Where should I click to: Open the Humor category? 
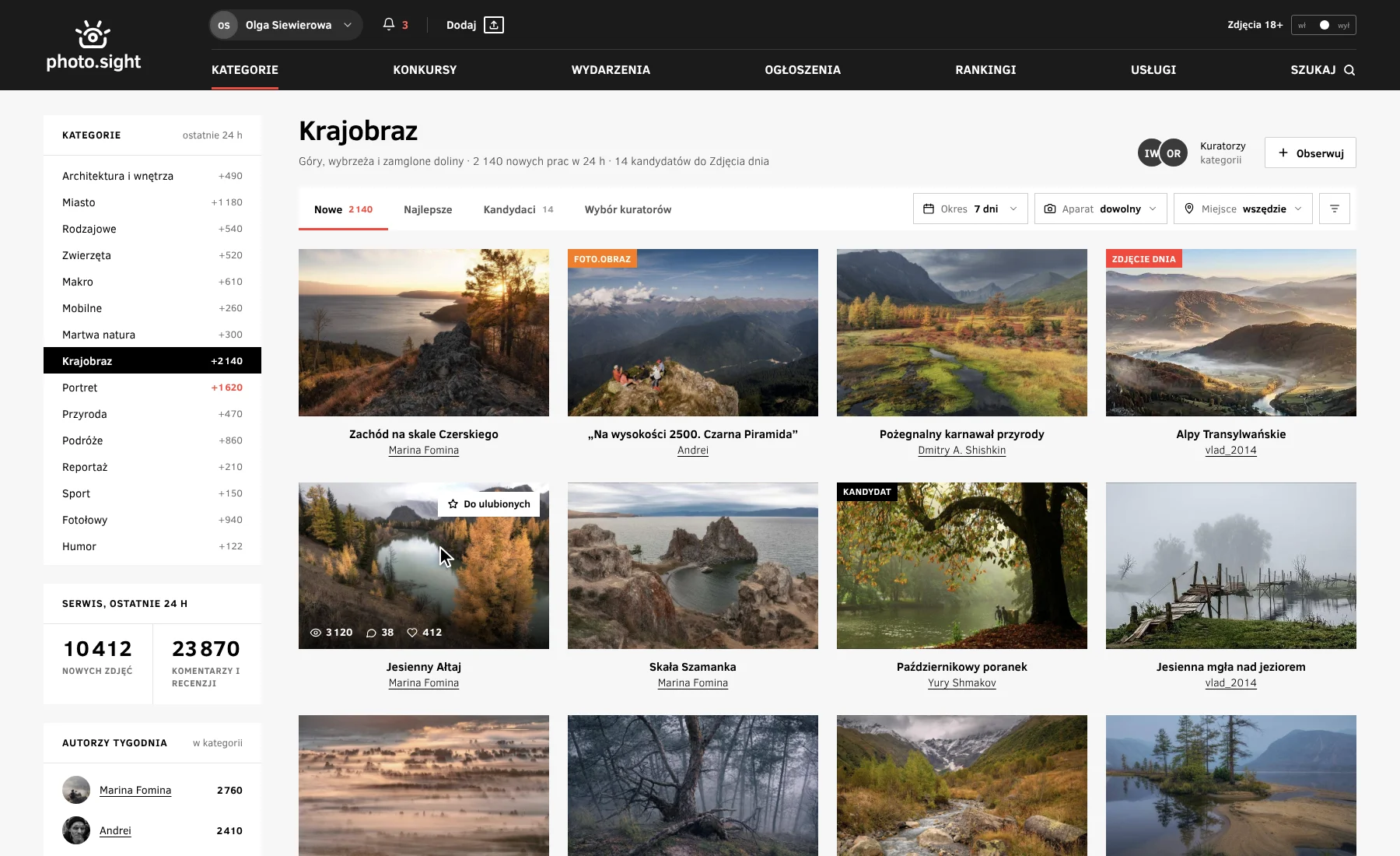(152, 546)
